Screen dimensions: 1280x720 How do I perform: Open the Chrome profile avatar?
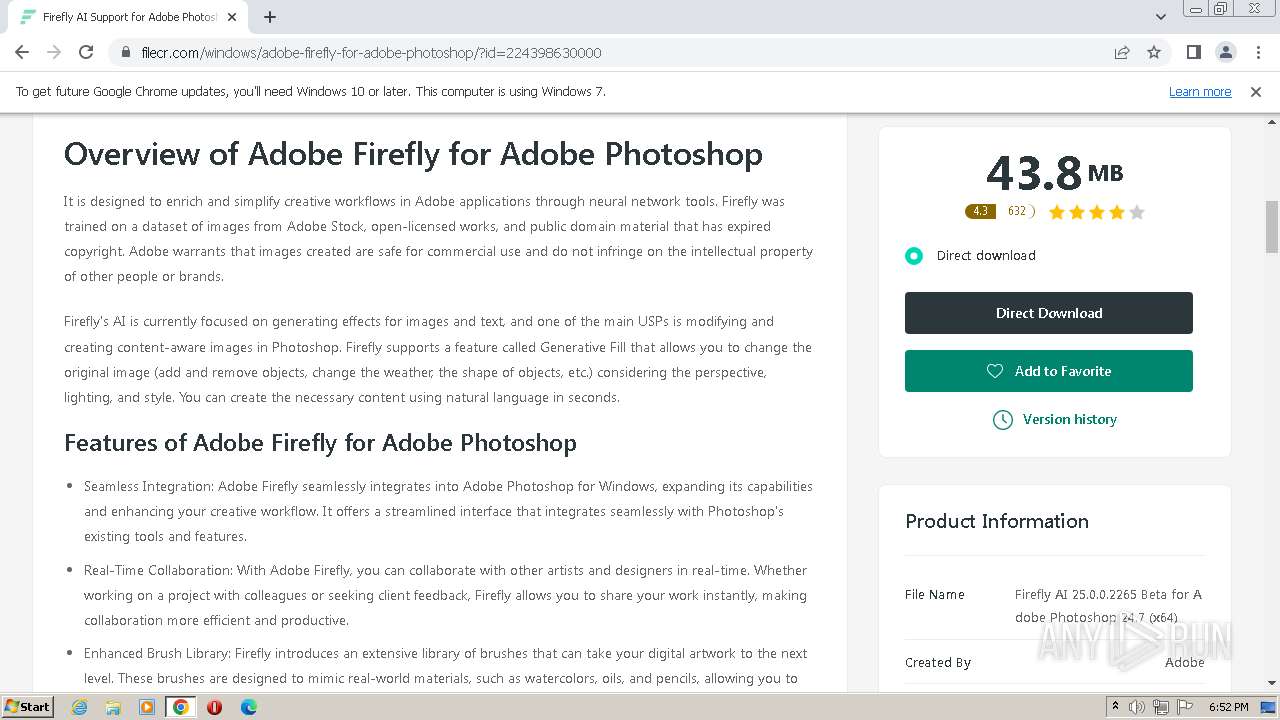pos(1225,52)
